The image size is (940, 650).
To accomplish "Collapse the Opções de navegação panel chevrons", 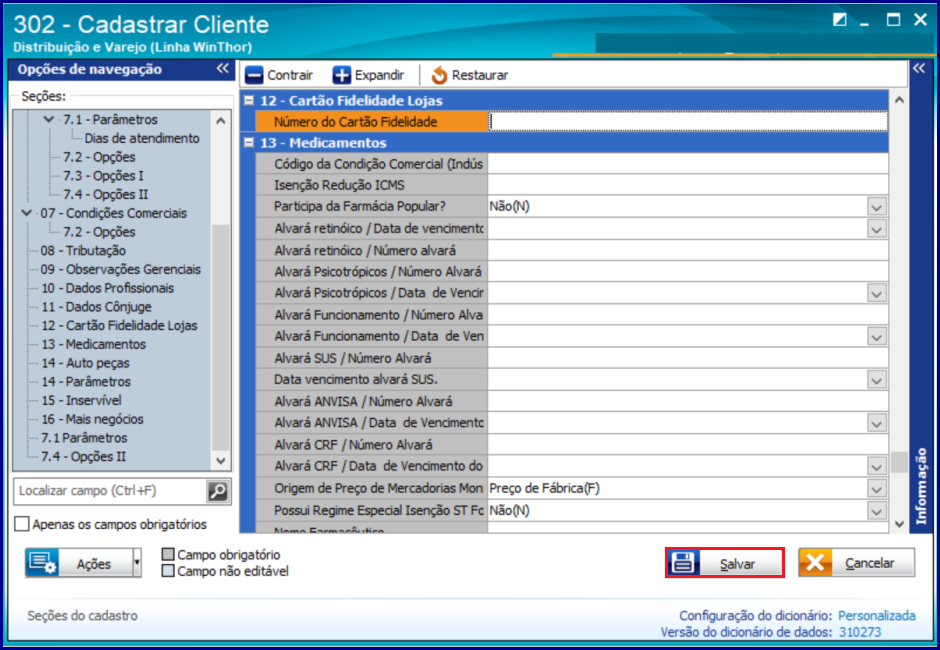I will click(x=222, y=69).
